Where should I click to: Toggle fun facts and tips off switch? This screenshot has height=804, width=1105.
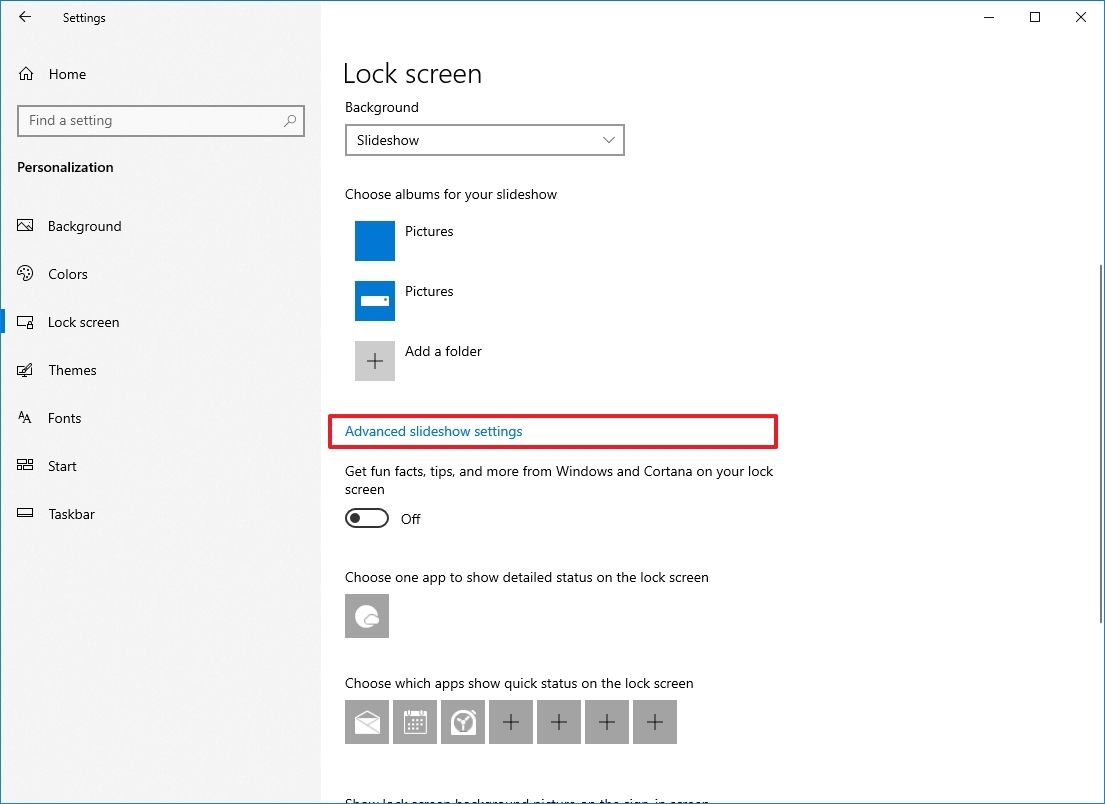tap(366, 518)
